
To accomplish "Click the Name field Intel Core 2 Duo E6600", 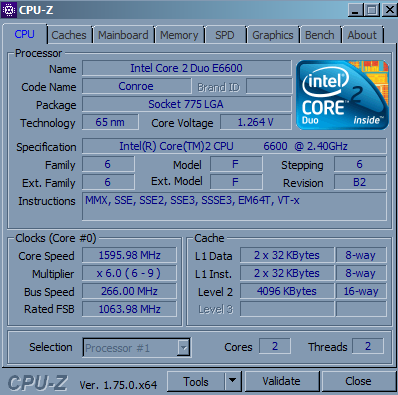I will 187,68.
